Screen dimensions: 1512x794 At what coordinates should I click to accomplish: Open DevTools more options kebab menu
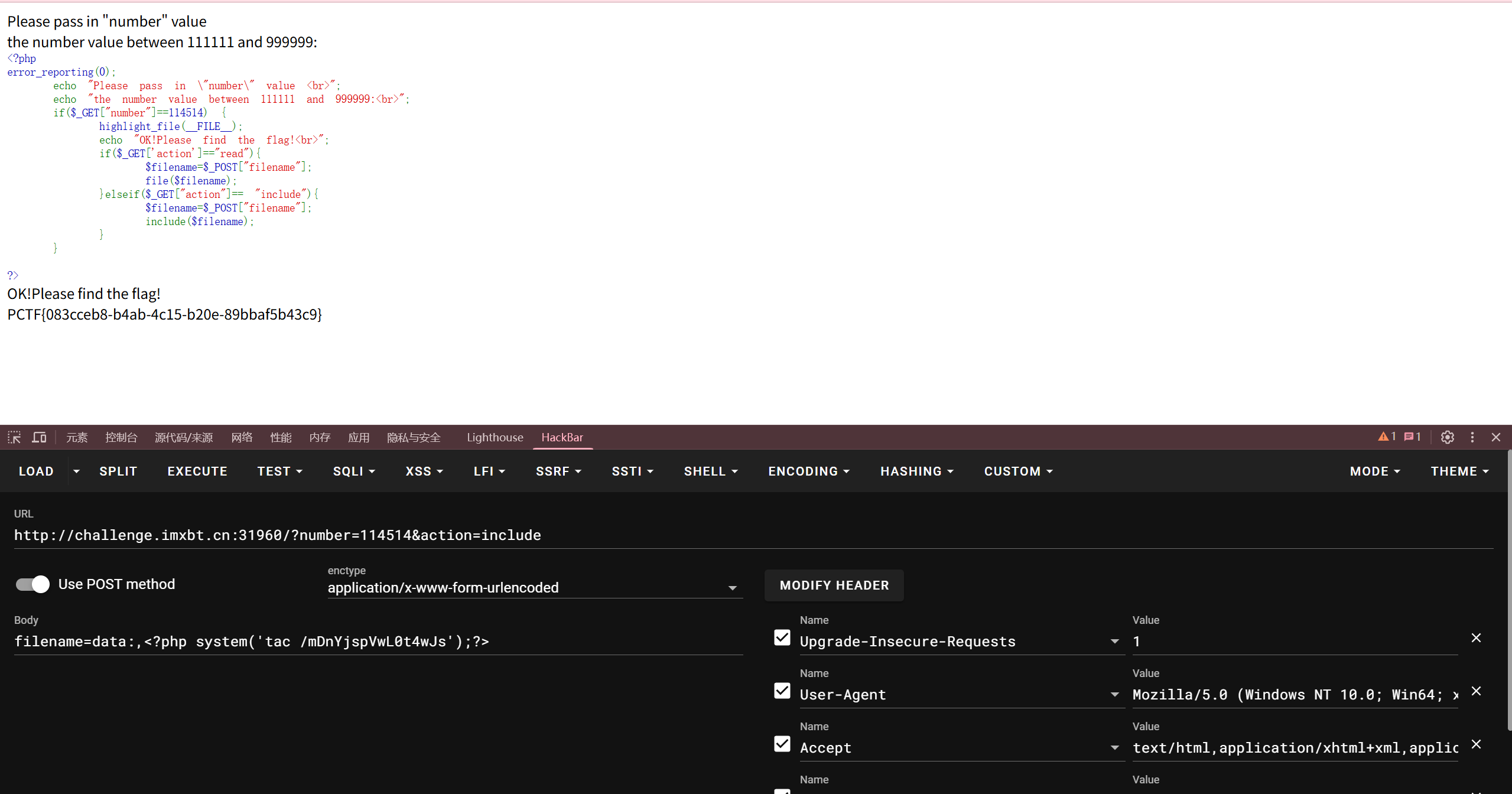[x=1472, y=437]
